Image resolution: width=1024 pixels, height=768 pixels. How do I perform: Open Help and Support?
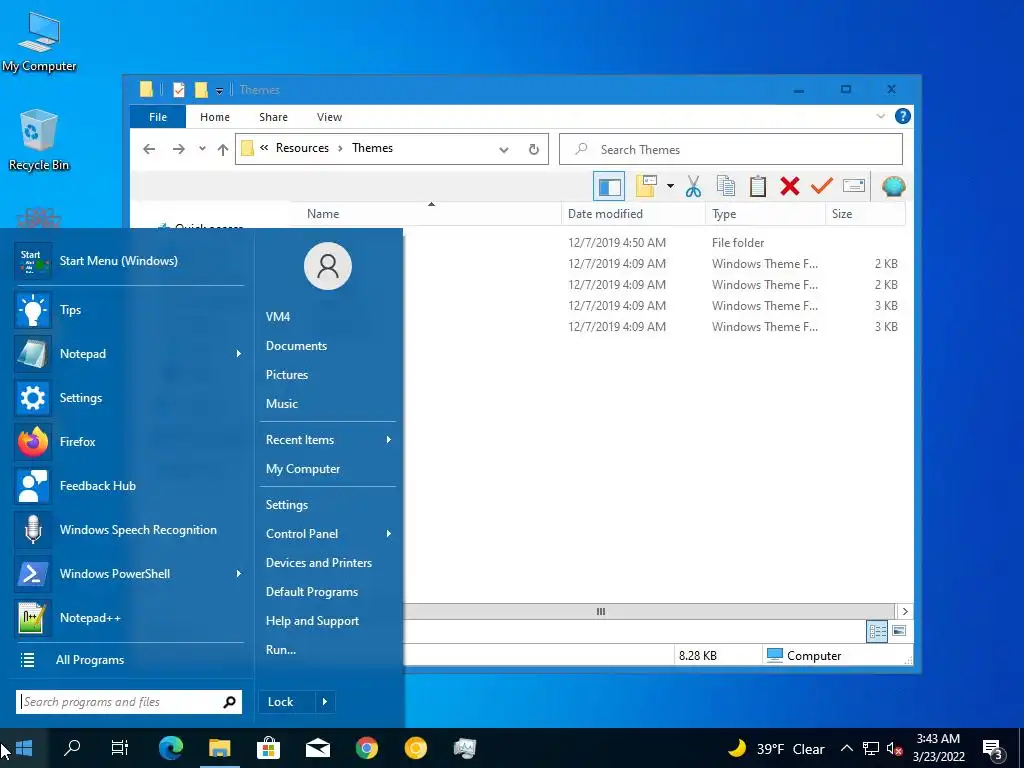(312, 621)
